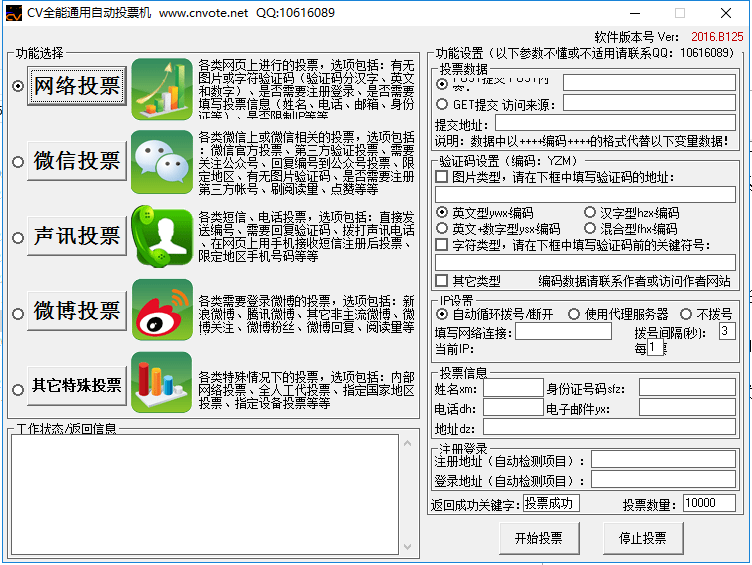The height and width of the screenshot is (565, 752).
Task: Focus the 身份证号码sfz input field
Action: tap(687, 388)
